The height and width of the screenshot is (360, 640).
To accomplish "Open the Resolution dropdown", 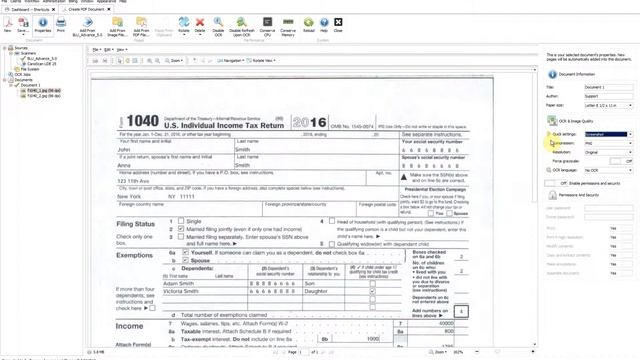I will pyautogui.click(x=609, y=152).
